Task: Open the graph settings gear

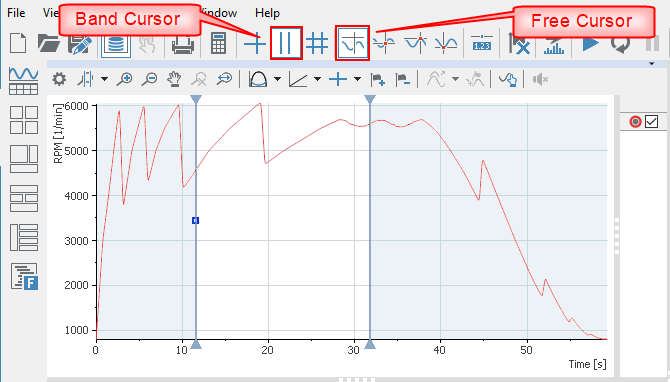Action: (59, 79)
